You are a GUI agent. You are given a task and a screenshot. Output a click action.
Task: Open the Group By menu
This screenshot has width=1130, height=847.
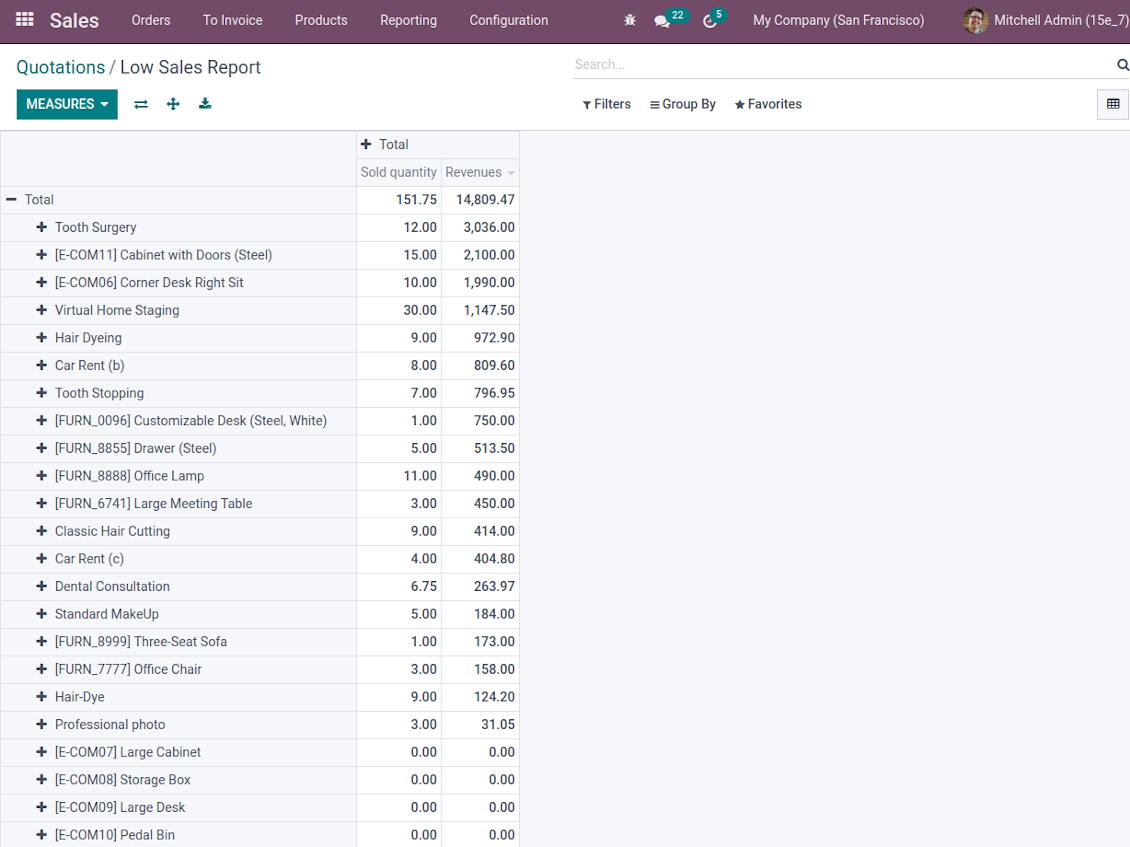click(682, 104)
